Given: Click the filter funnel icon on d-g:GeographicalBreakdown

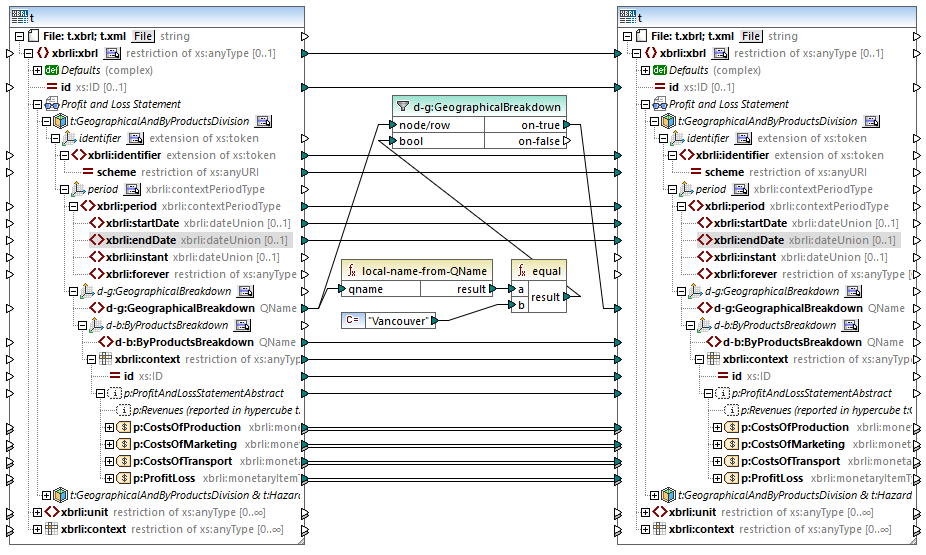Looking at the screenshot, I should coord(403,106).
